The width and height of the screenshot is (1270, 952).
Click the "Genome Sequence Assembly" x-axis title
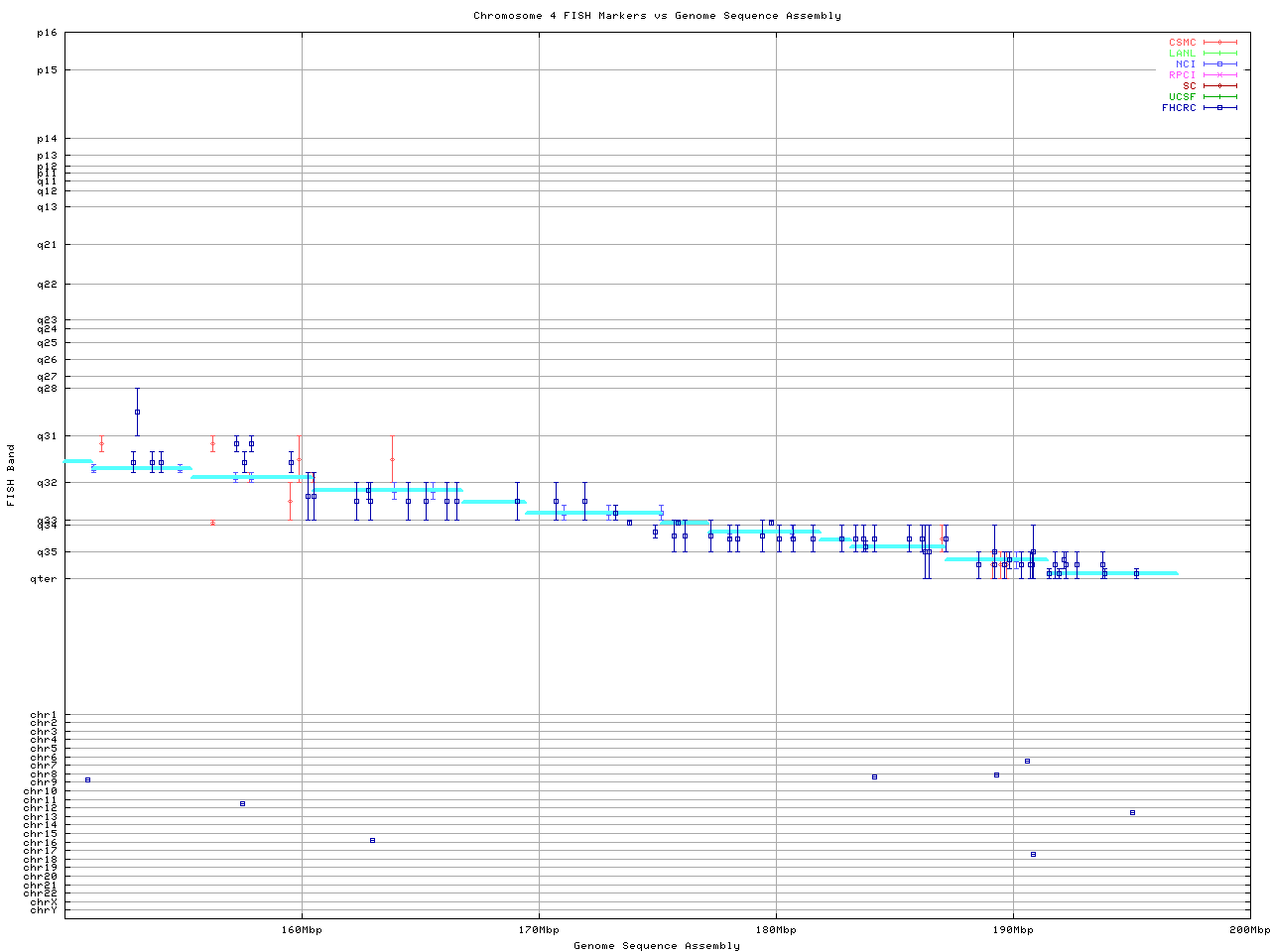[657, 946]
